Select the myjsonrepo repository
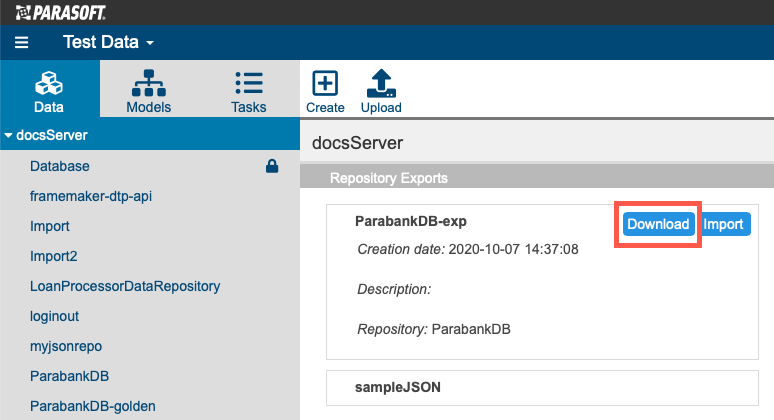 point(66,346)
